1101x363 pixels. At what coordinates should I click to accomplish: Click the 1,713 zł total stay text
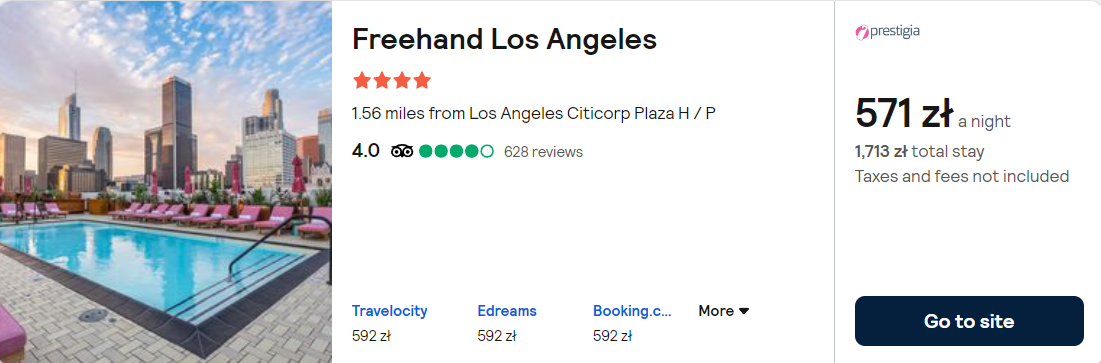(x=920, y=151)
